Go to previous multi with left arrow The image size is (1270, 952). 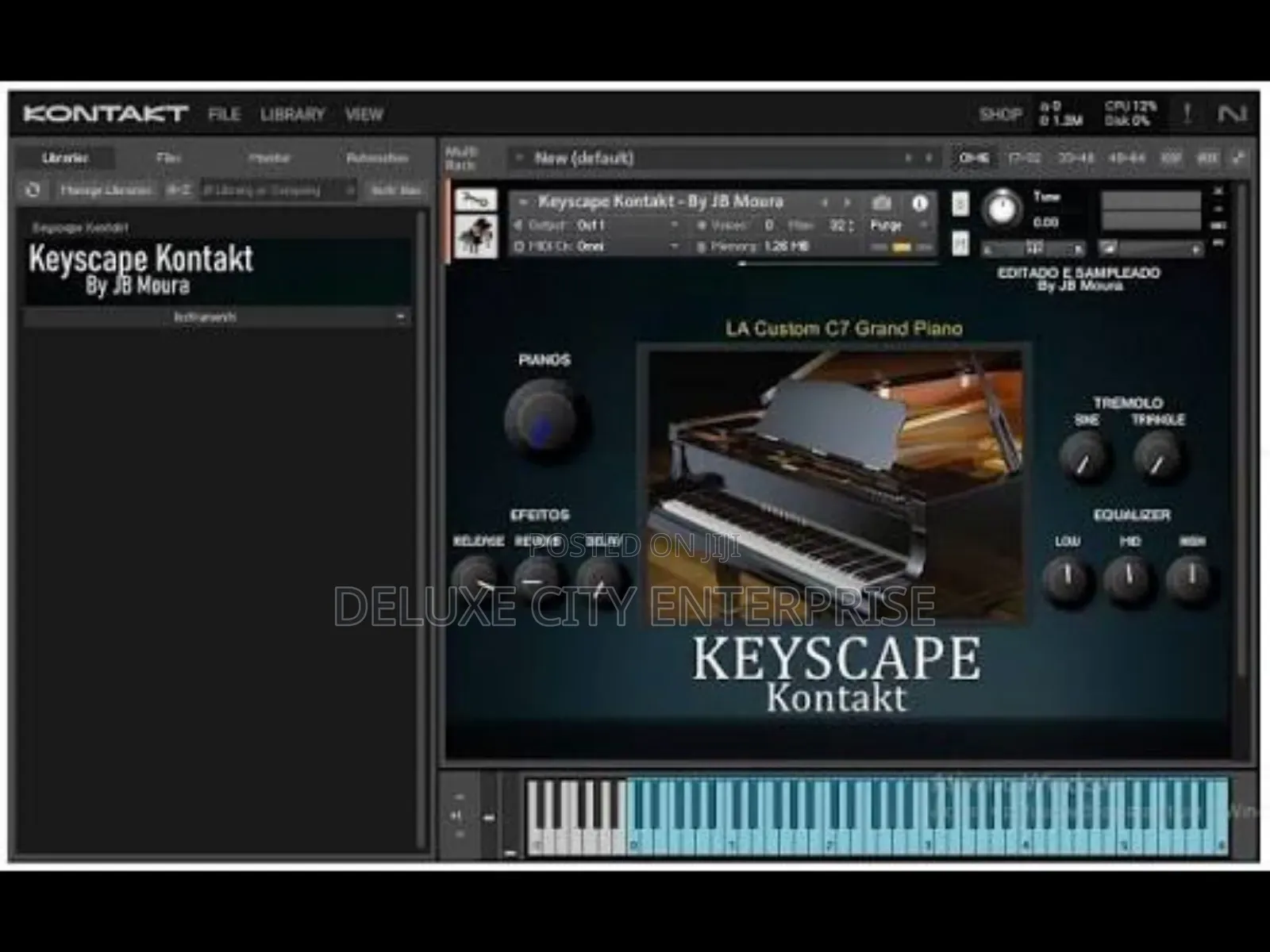click(909, 158)
